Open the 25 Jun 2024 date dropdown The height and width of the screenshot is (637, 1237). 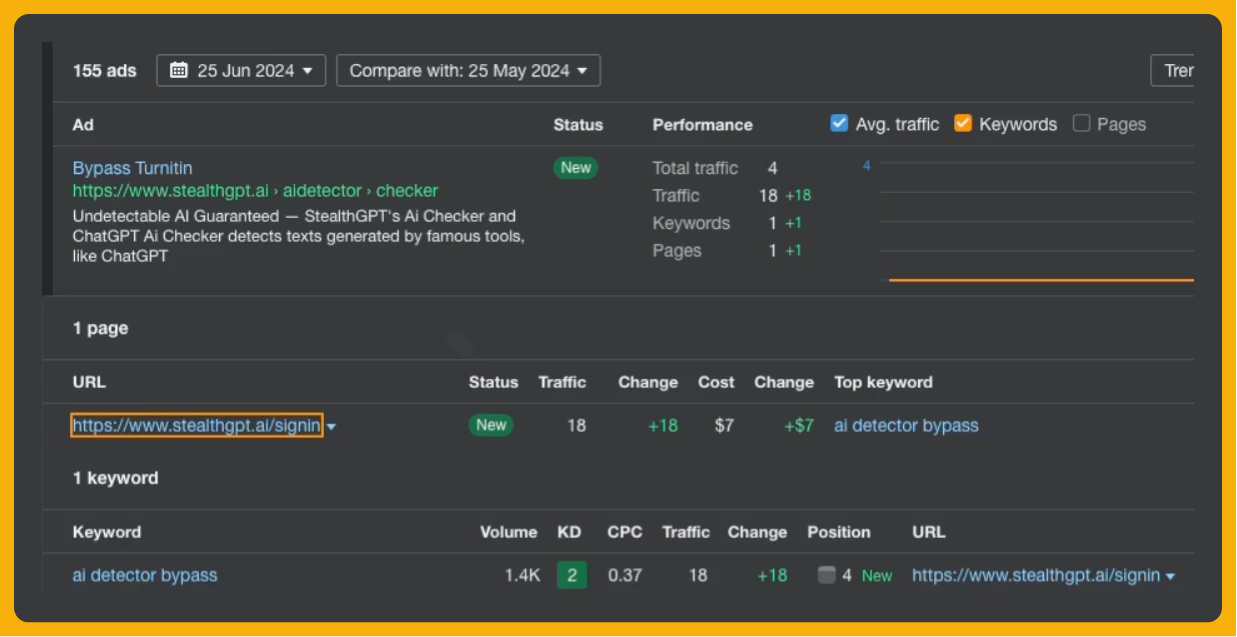[x=241, y=71]
